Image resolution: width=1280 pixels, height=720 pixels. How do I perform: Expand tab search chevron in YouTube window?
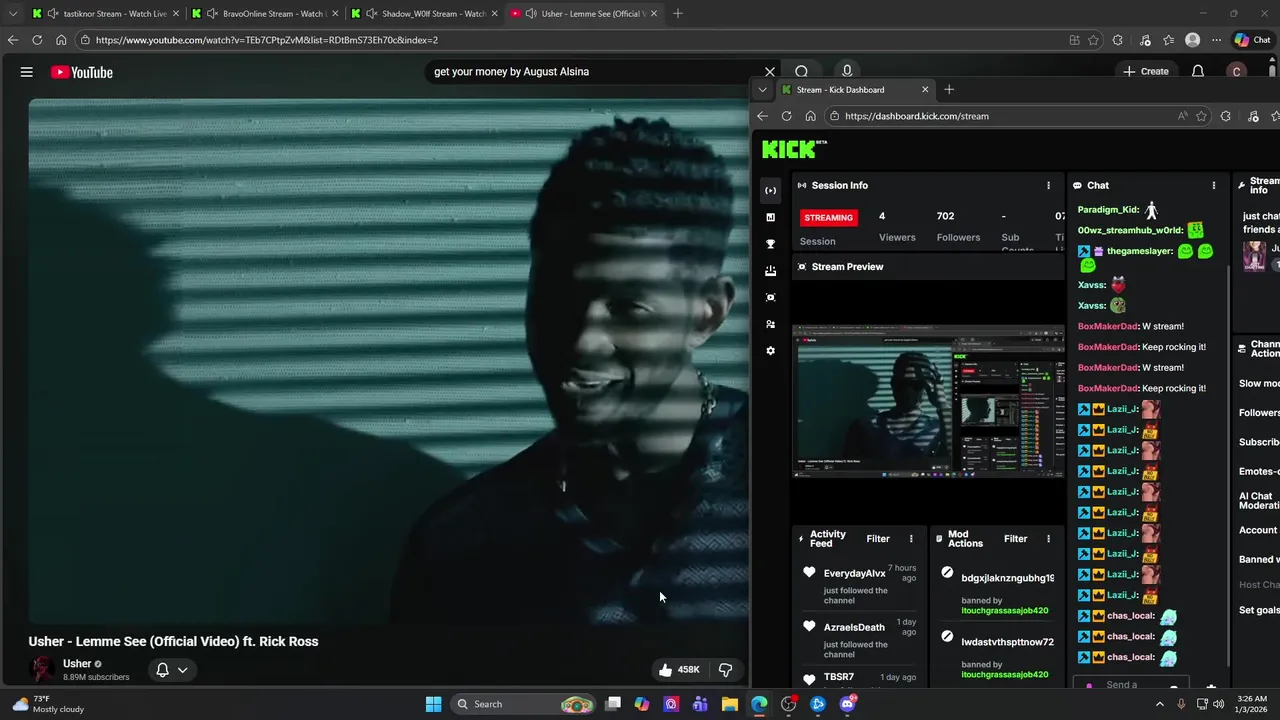12,14
